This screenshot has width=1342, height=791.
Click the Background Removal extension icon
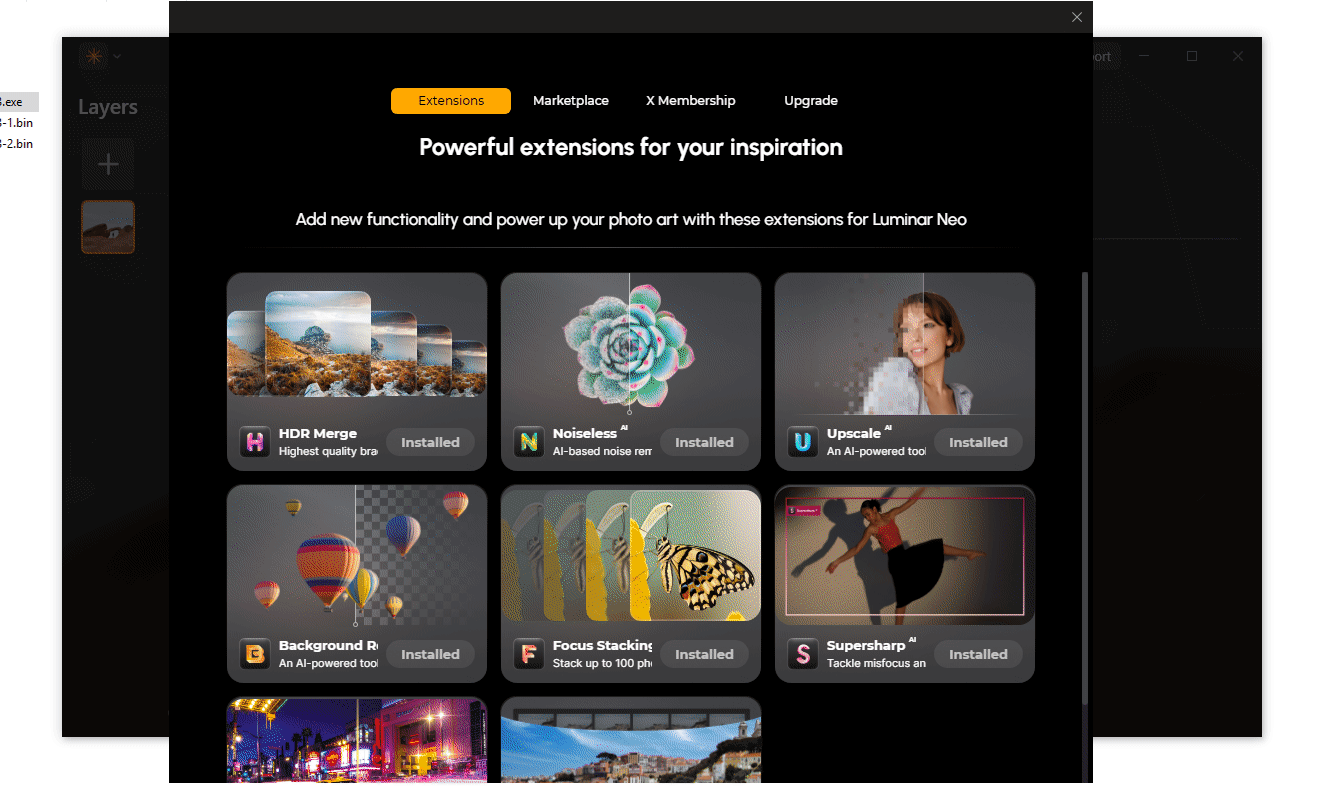tap(255, 654)
